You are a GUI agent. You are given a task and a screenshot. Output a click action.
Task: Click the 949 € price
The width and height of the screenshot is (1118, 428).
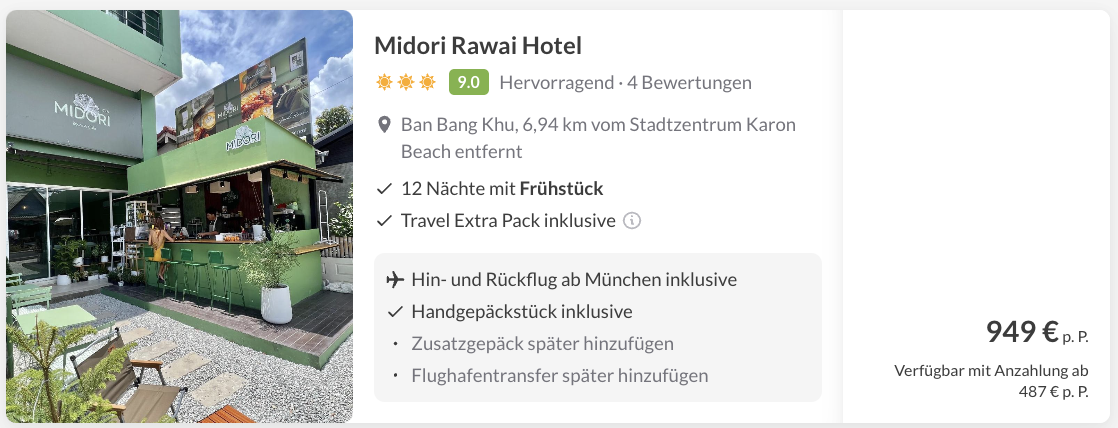click(x=1022, y=331)
